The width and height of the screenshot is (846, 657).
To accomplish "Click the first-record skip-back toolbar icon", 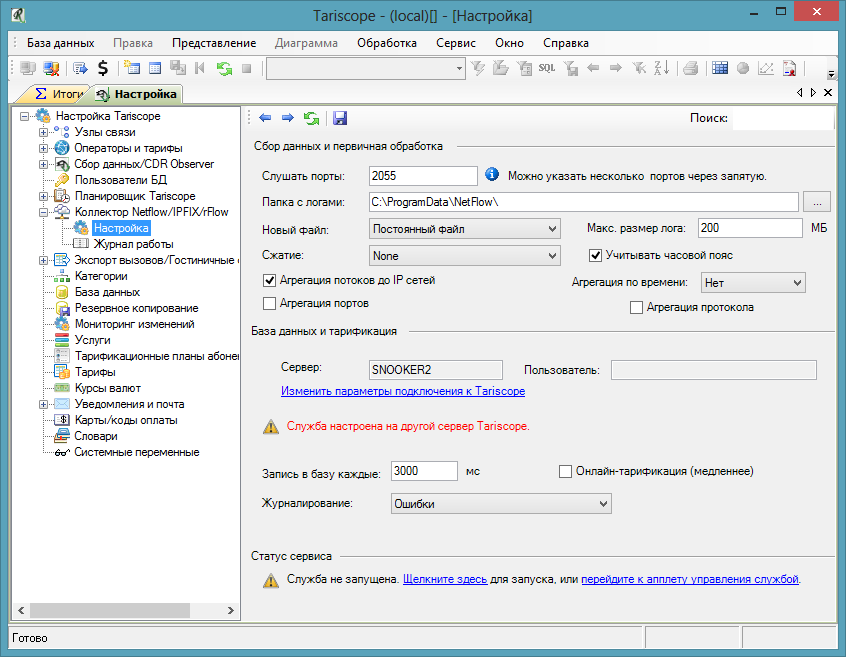I will tap(200, 68).
